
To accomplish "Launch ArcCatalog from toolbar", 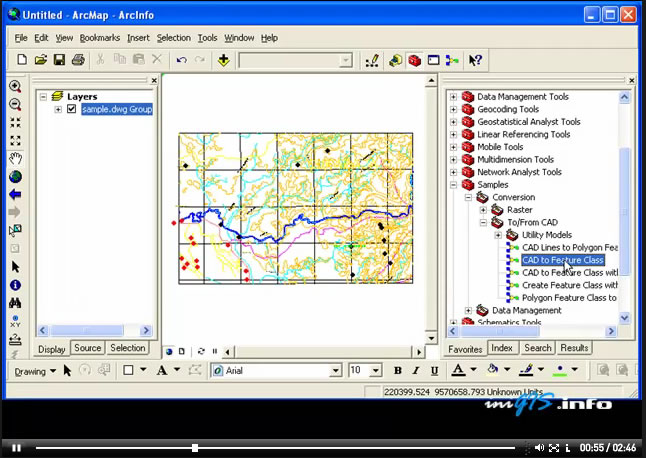I will pyautogui.click(x=396, y=61).
